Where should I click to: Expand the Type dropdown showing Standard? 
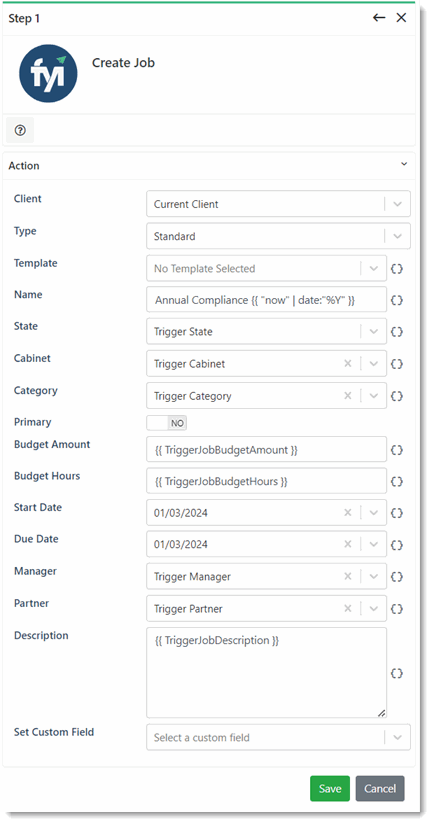[x=398, y=236]
